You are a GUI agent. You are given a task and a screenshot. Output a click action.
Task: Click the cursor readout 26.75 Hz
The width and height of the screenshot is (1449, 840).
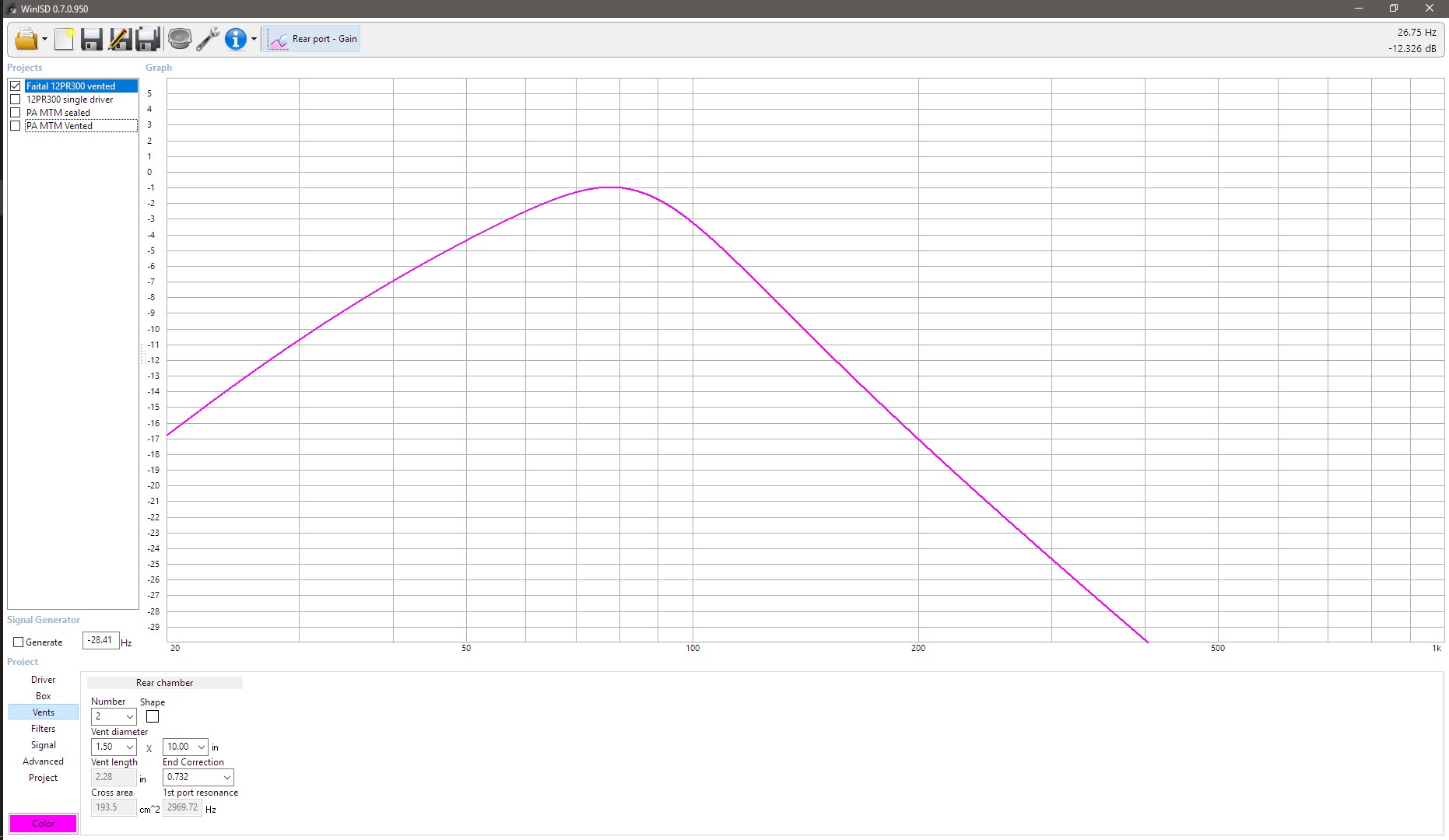[1416, 33]
